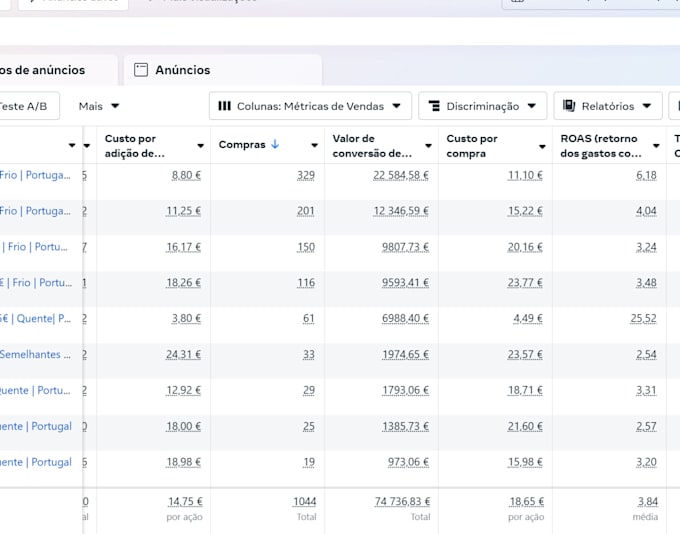Click the 24,31 € cost per addition

(x=183, y=355)
